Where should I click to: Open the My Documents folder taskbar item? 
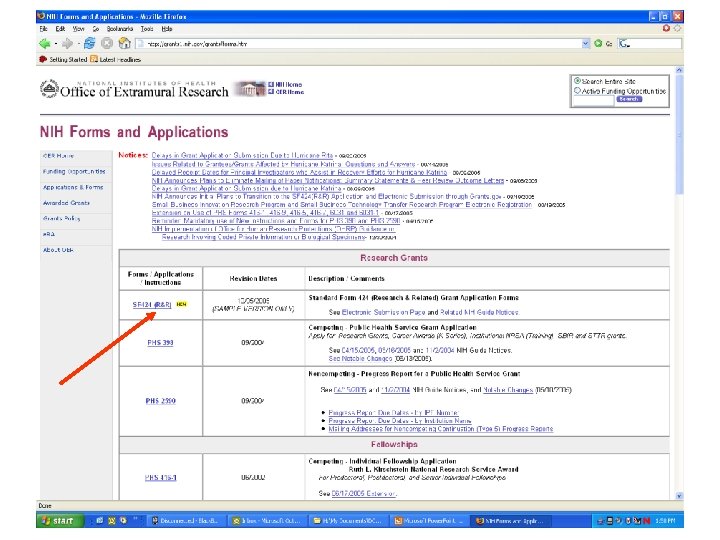point(348,521)
